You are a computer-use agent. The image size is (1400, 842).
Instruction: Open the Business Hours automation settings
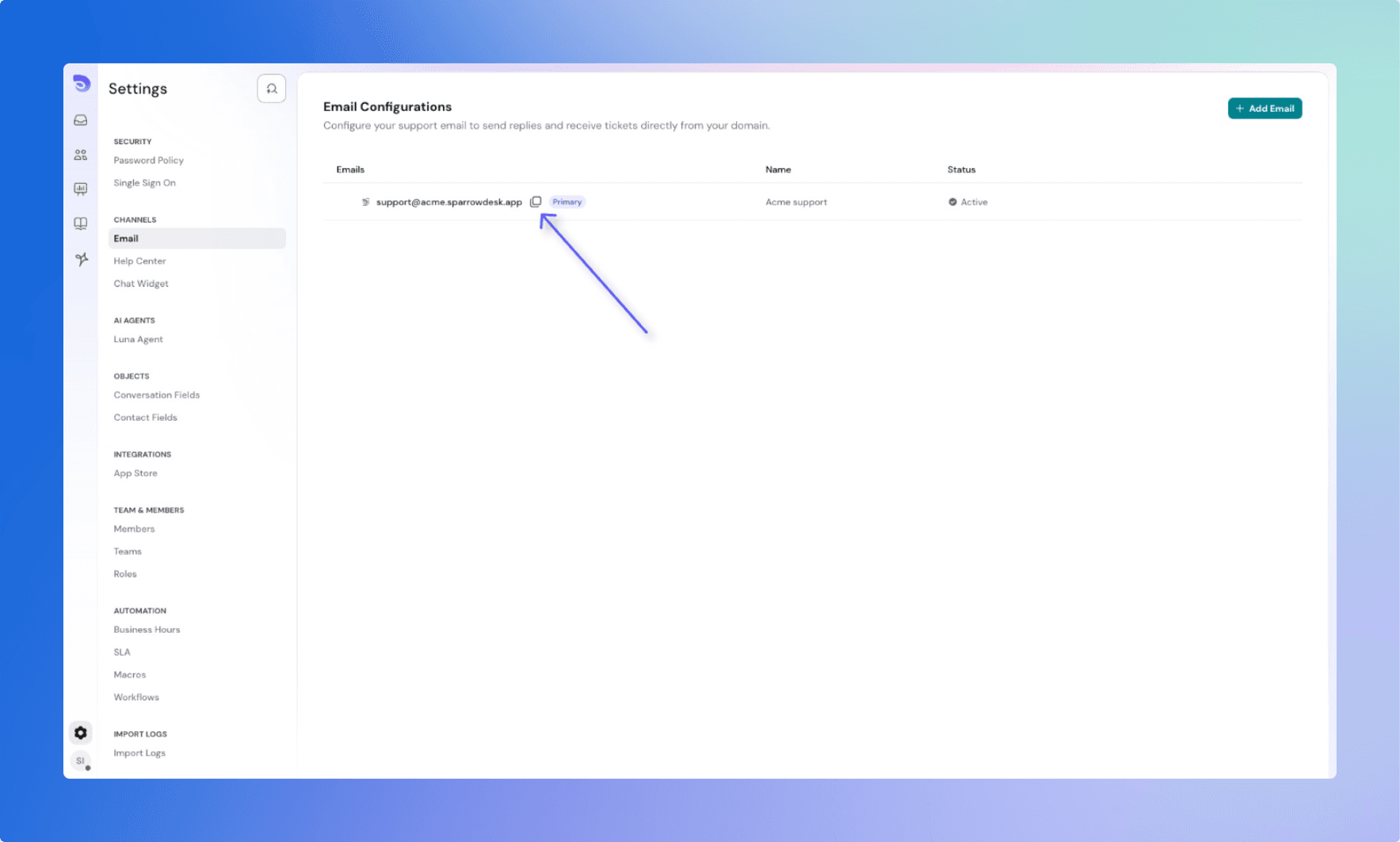(x=147, y=629)
